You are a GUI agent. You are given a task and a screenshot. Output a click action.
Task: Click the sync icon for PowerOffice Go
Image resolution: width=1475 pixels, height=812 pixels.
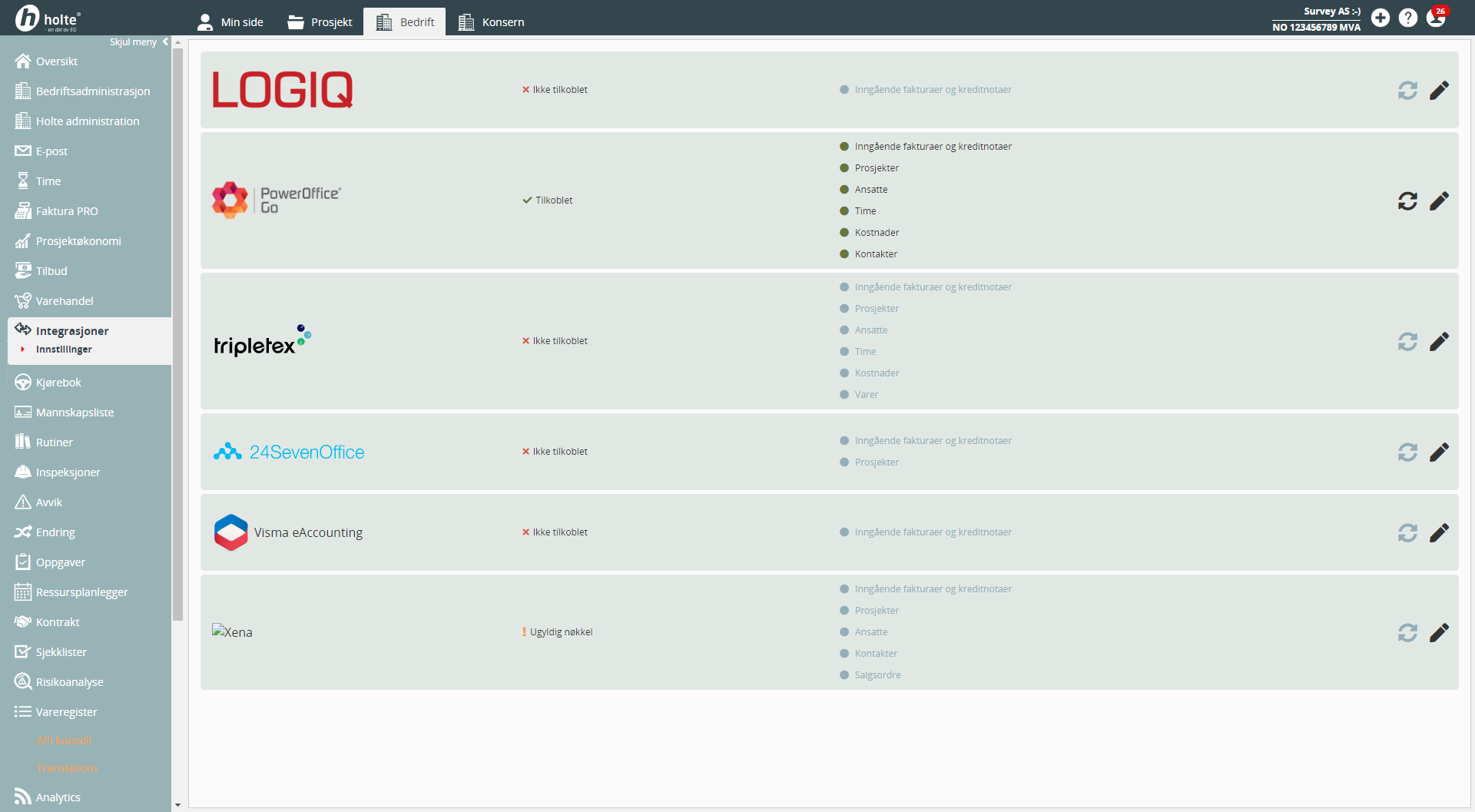(1407, 201)
